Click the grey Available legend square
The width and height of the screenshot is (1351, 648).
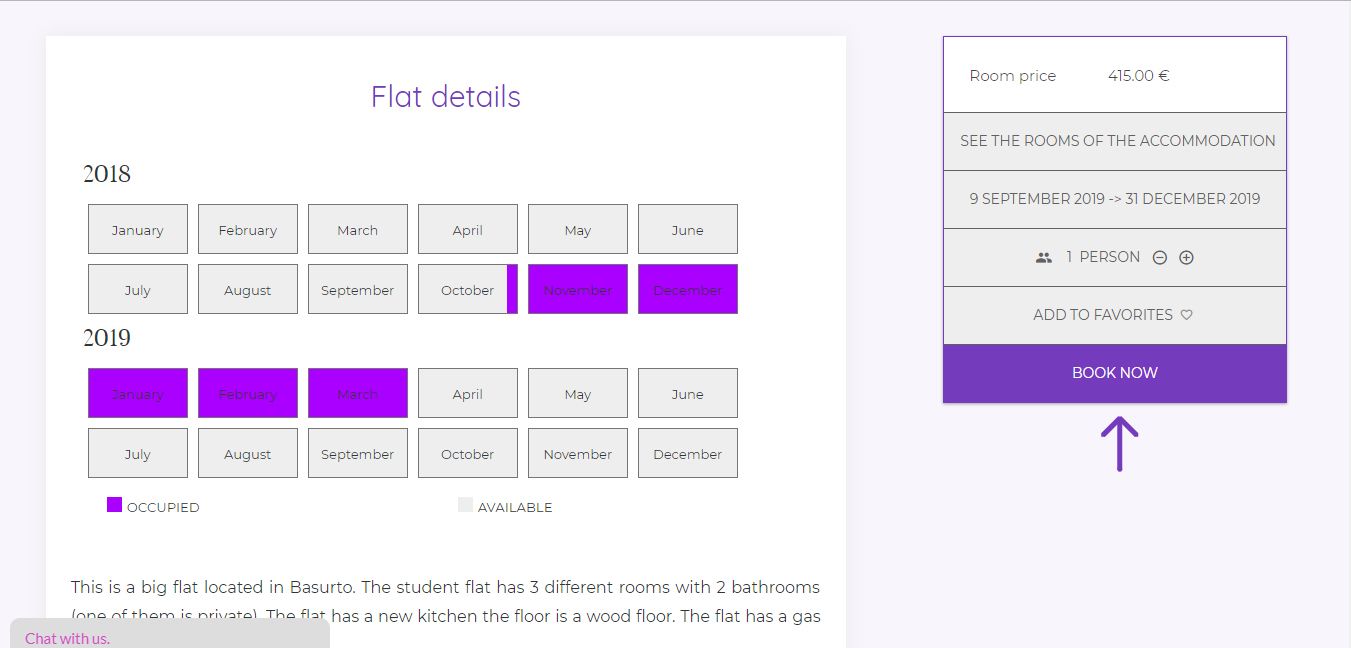pyautogui.click(x=465, y=505)
